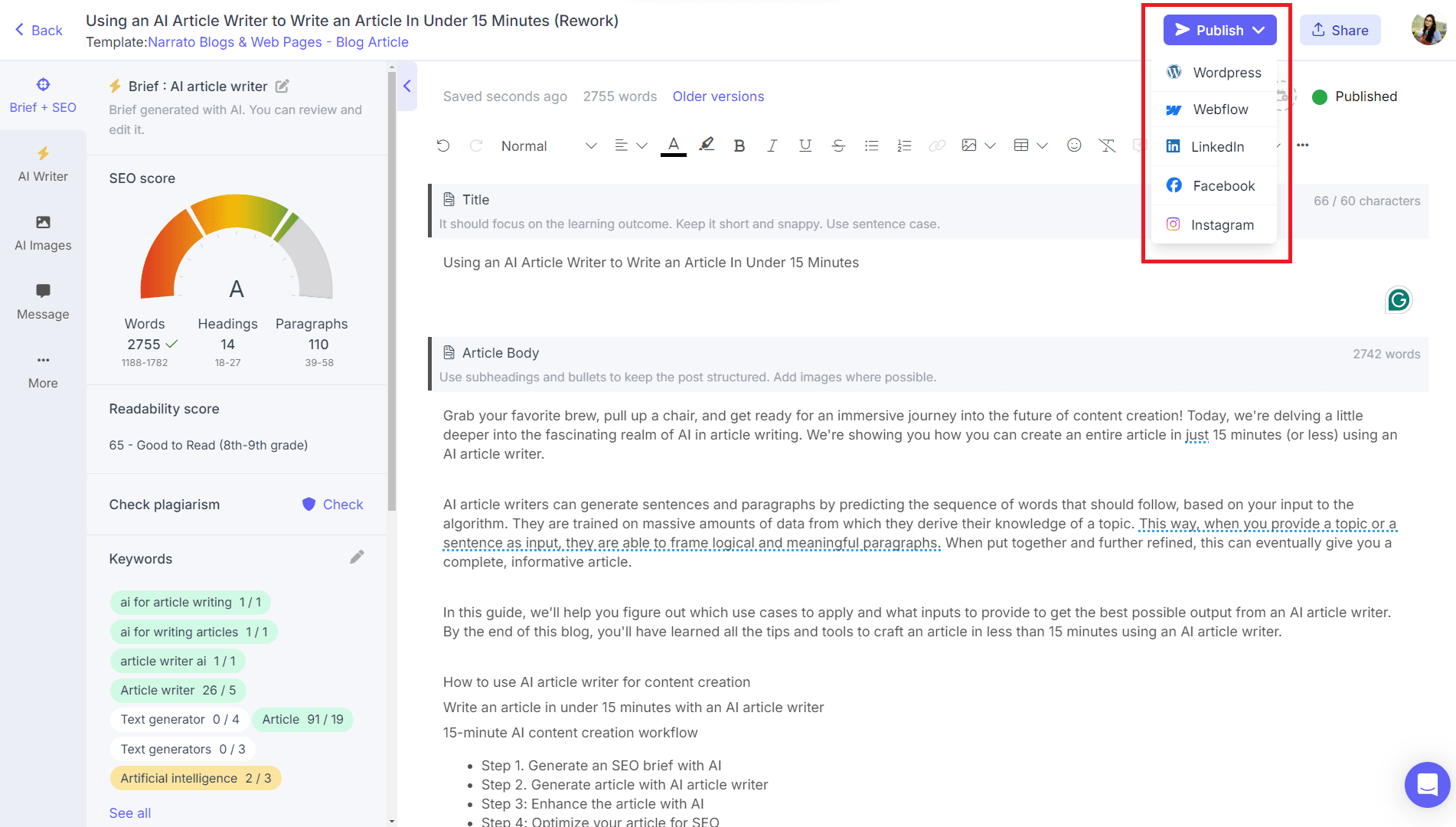Open the Normal paragraph style dropdown

[x=549, y=145]
